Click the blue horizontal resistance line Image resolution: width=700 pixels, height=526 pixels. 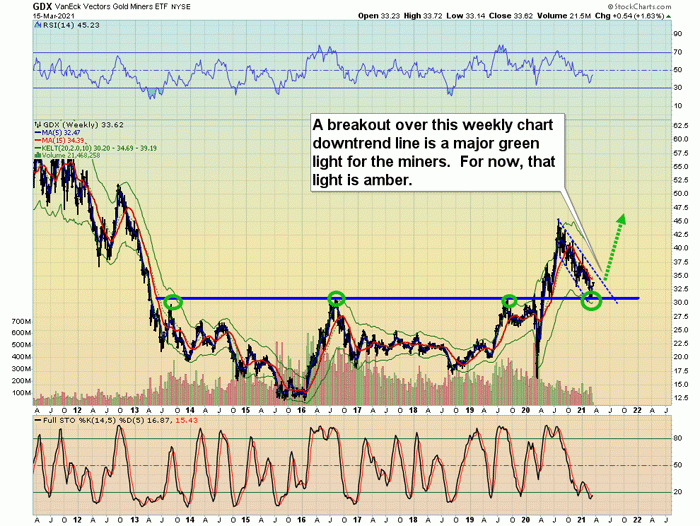(x=397, y=298)
